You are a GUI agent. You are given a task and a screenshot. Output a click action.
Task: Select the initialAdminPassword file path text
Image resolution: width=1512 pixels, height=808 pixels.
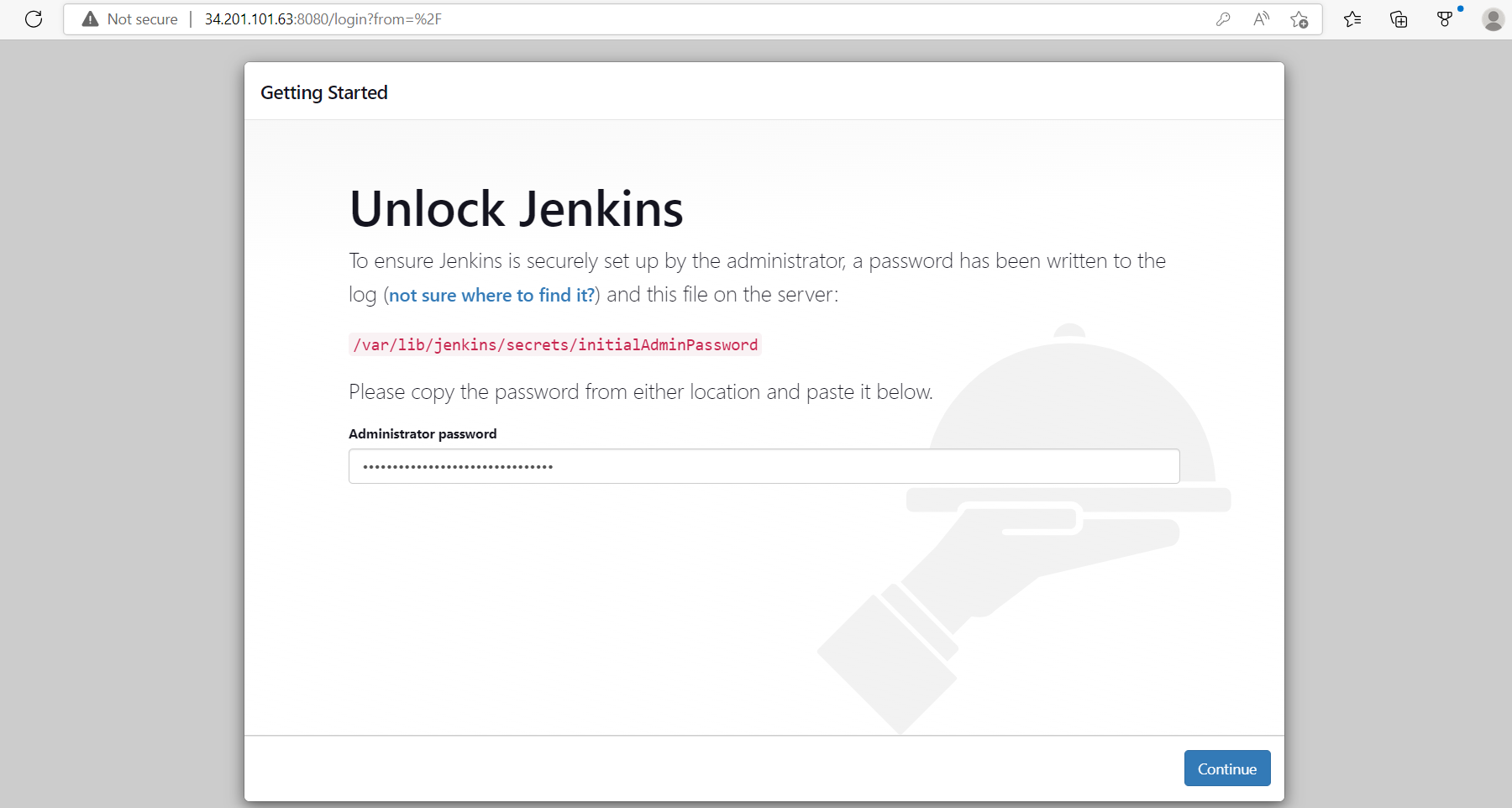554,344
